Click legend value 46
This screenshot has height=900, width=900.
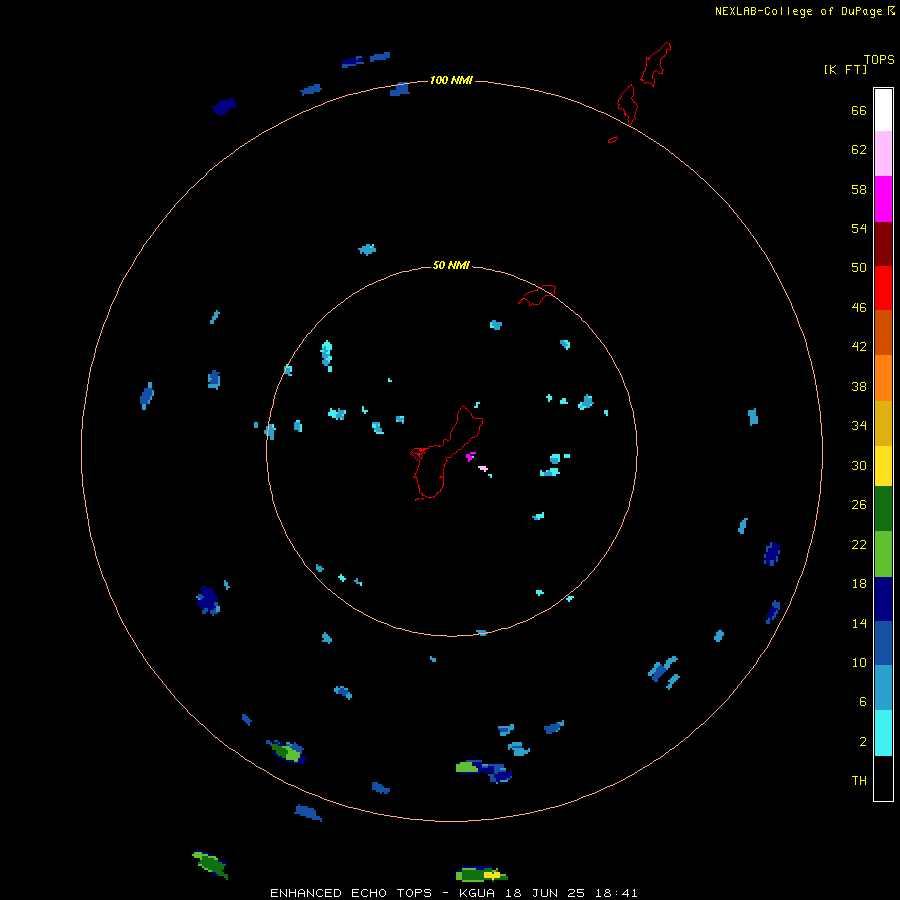859,308
